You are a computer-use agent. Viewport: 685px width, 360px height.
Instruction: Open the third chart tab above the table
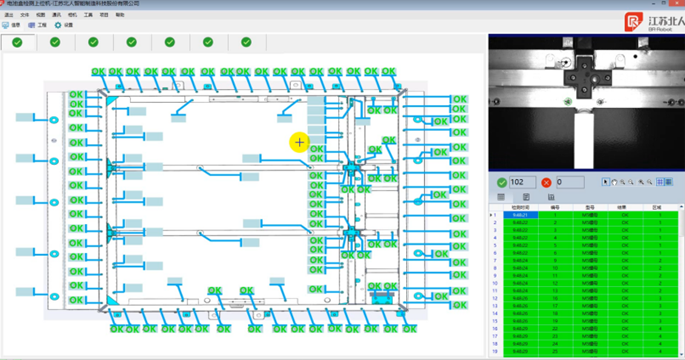(551, 197)
